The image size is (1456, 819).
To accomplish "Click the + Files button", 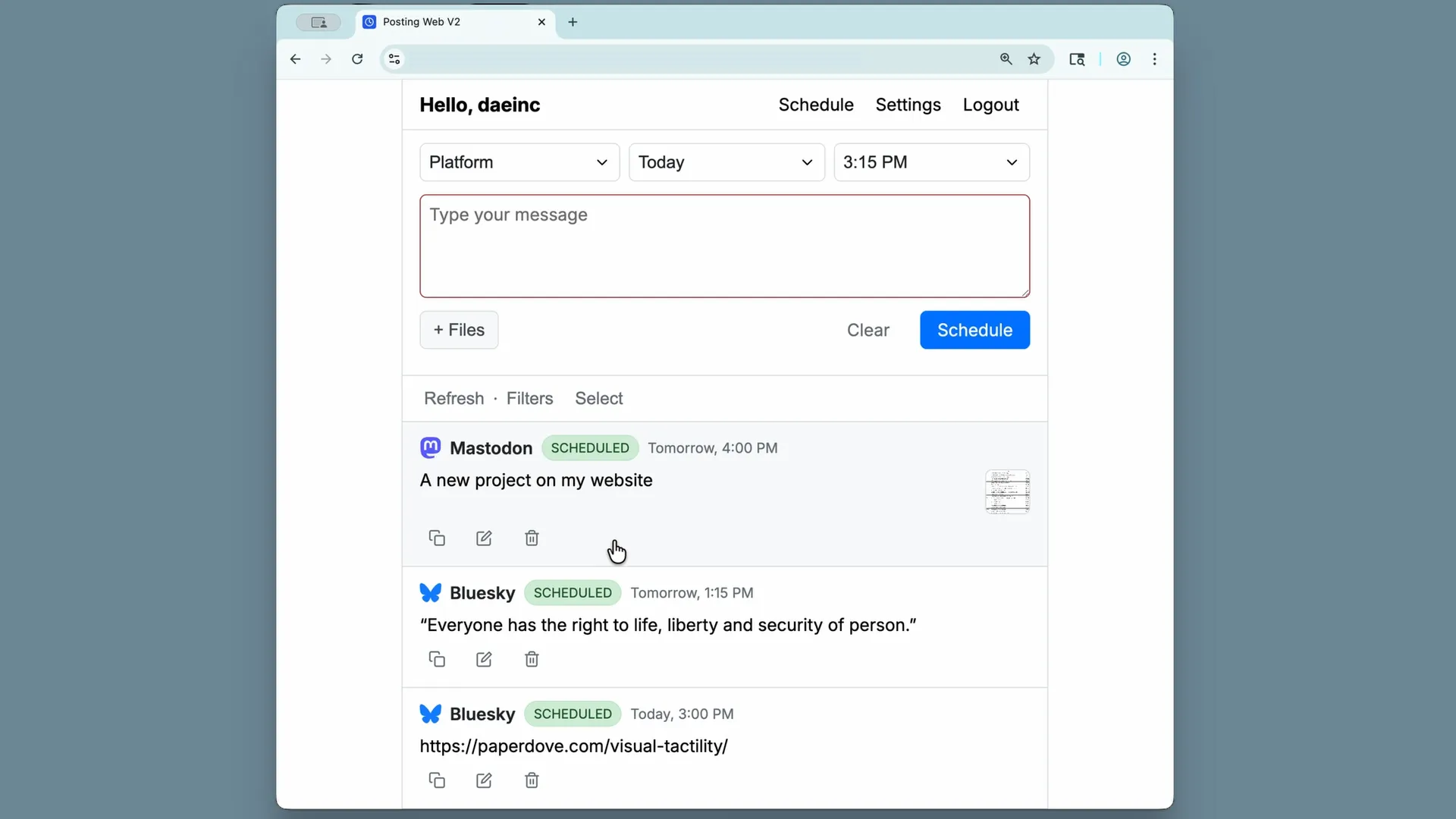I will 459,330.
